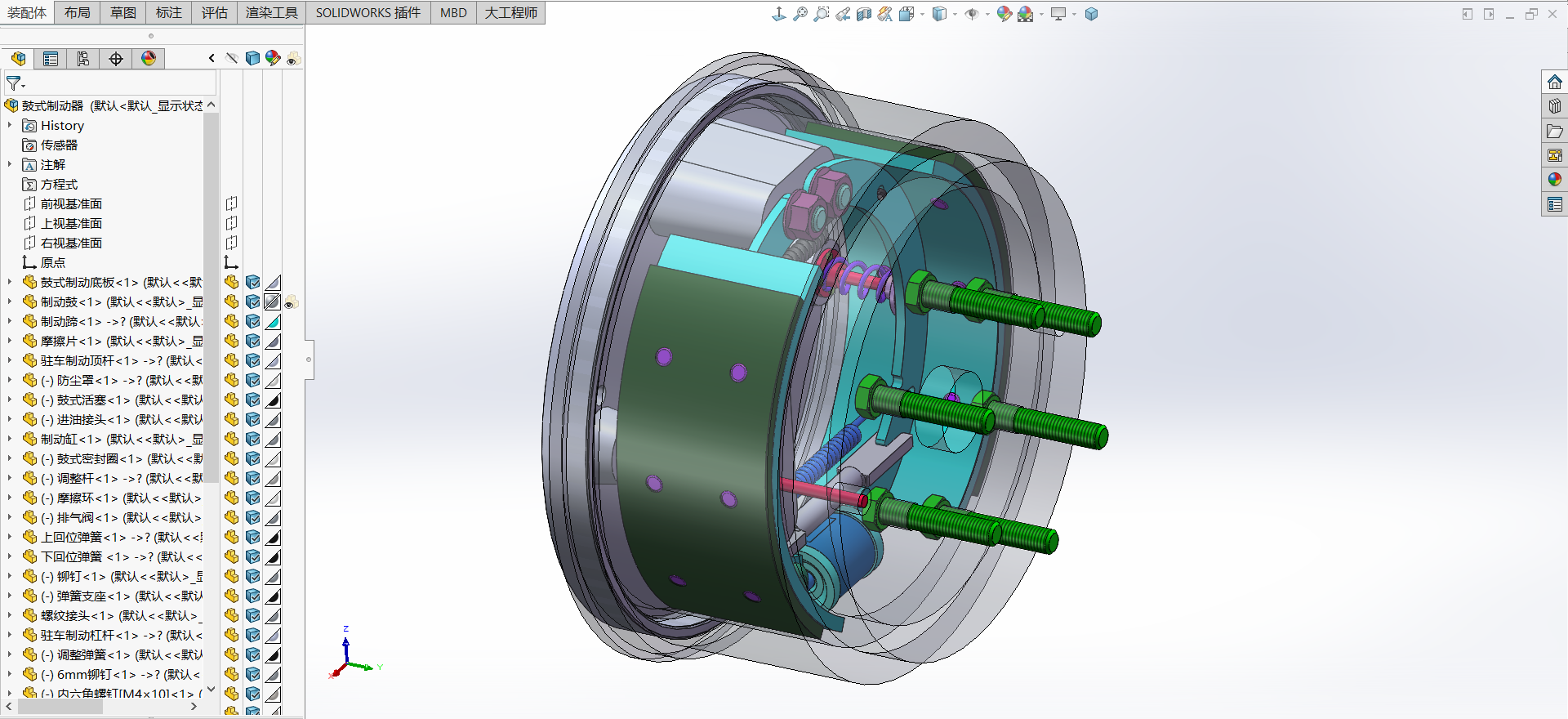Select the 传感器 tree item

pos(50,145)
